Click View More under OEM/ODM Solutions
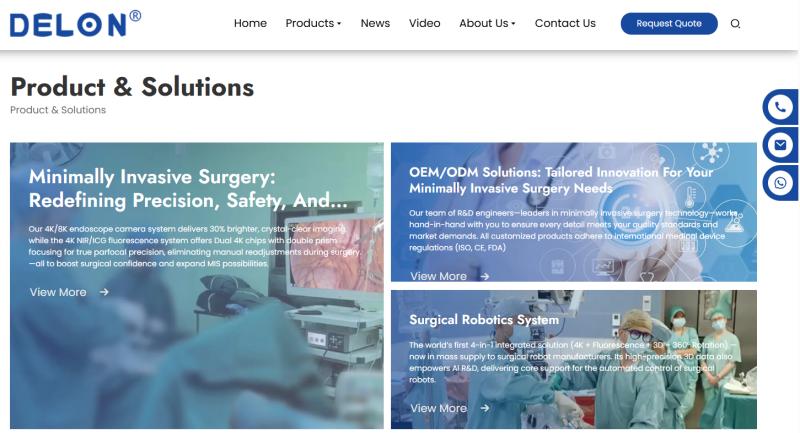This screenshot has height=433, width=800. coord(438,276)
